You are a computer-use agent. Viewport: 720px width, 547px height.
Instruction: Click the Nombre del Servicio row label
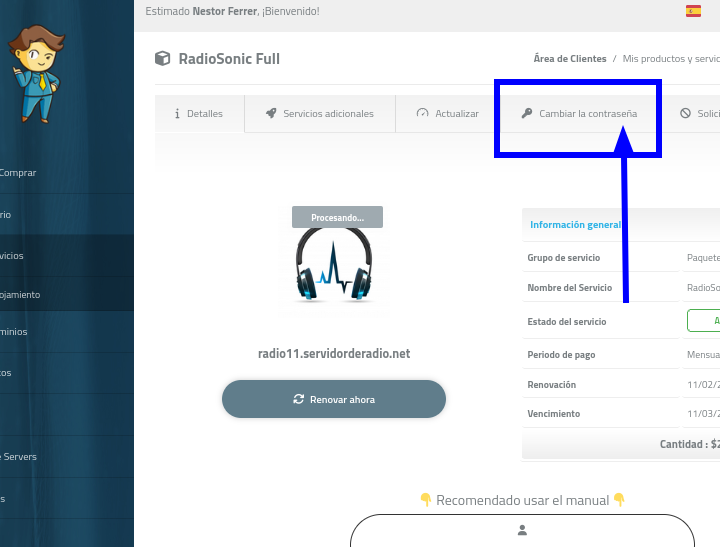(x=569, y=288)
